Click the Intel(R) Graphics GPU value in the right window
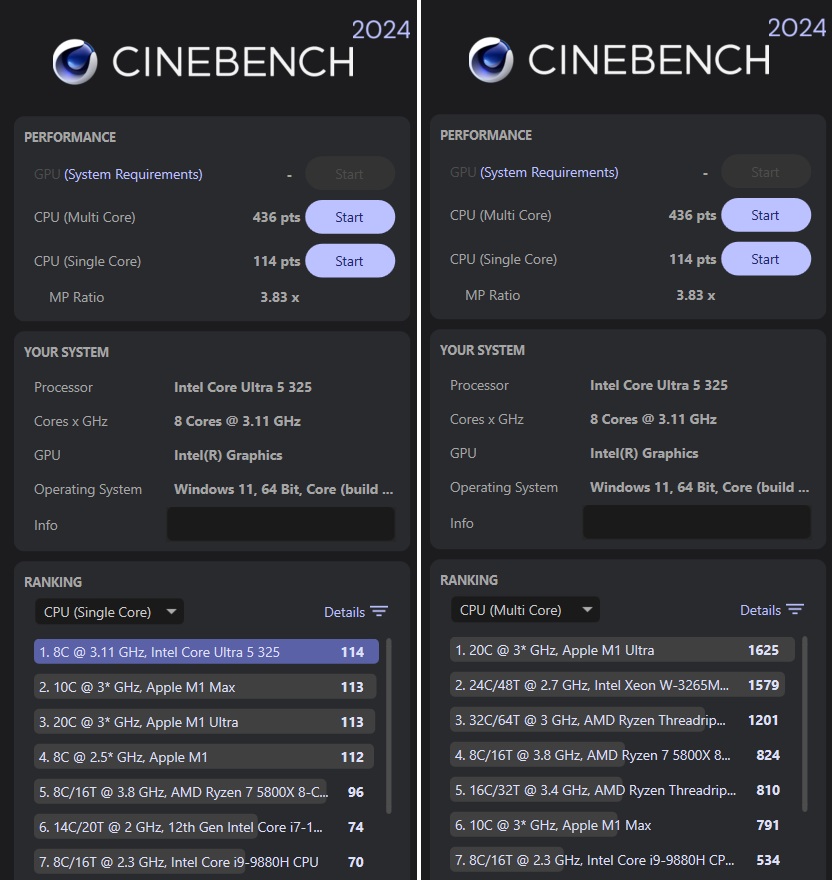832x880 pixels. (x=644, y=453)
